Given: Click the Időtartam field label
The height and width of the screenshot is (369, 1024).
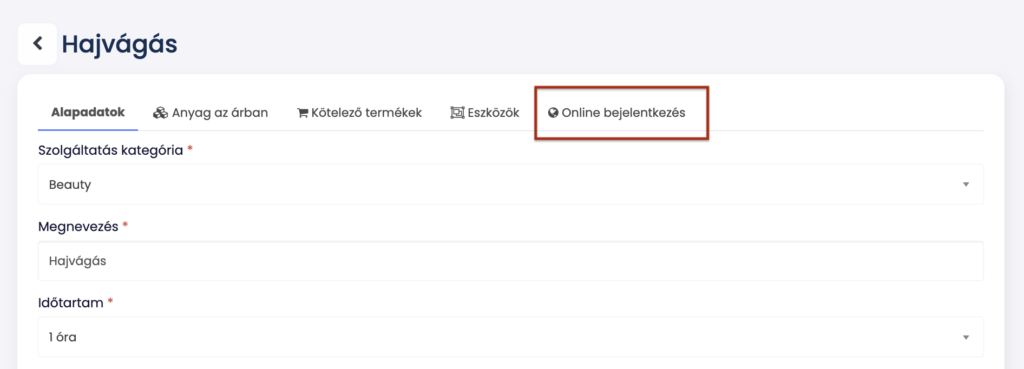Looking at the screenshot, I should point(72,302).
